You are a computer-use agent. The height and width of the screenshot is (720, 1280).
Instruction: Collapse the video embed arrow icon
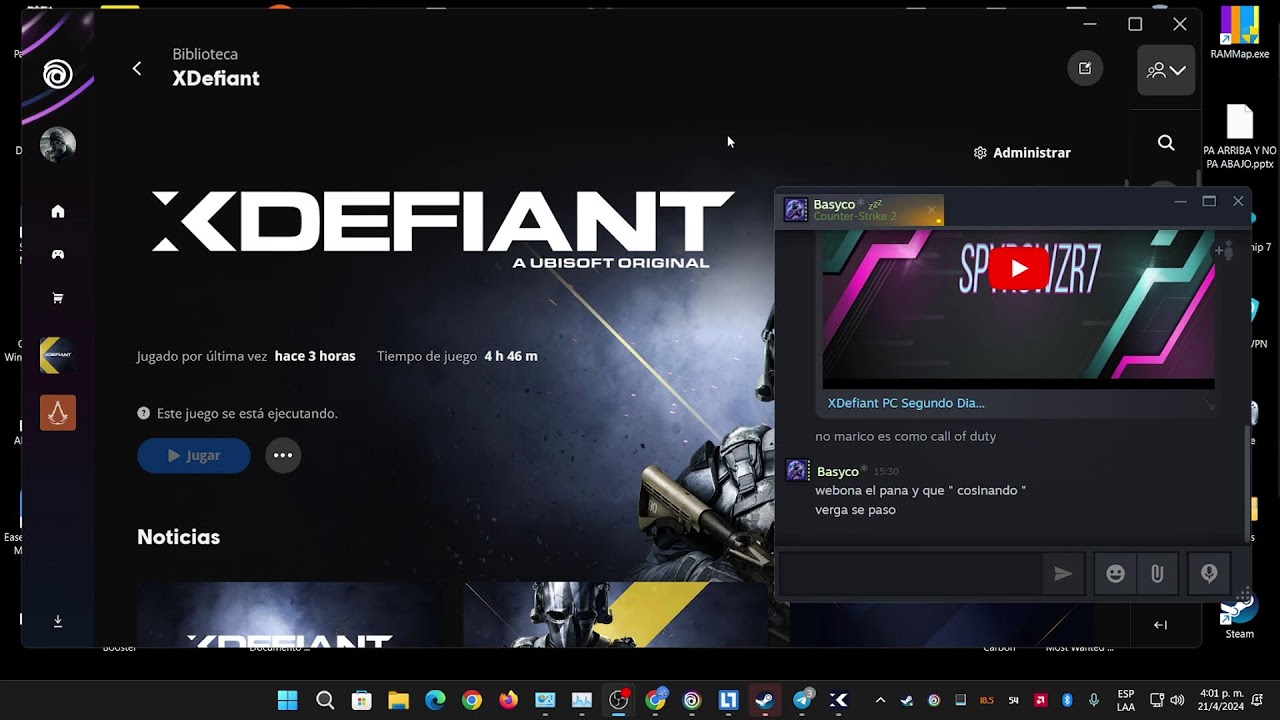point(1209,404)
